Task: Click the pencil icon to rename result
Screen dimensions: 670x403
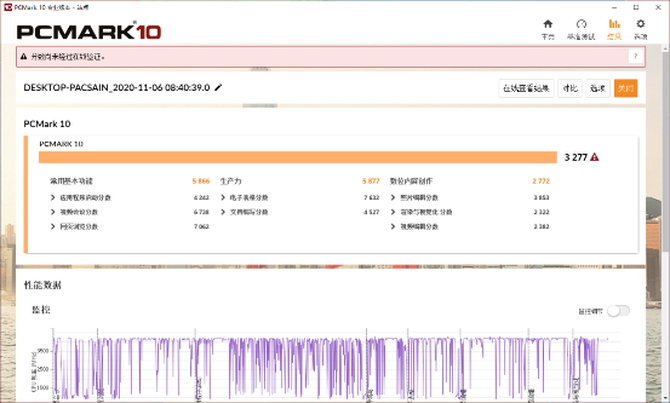Action: [218, 88]
